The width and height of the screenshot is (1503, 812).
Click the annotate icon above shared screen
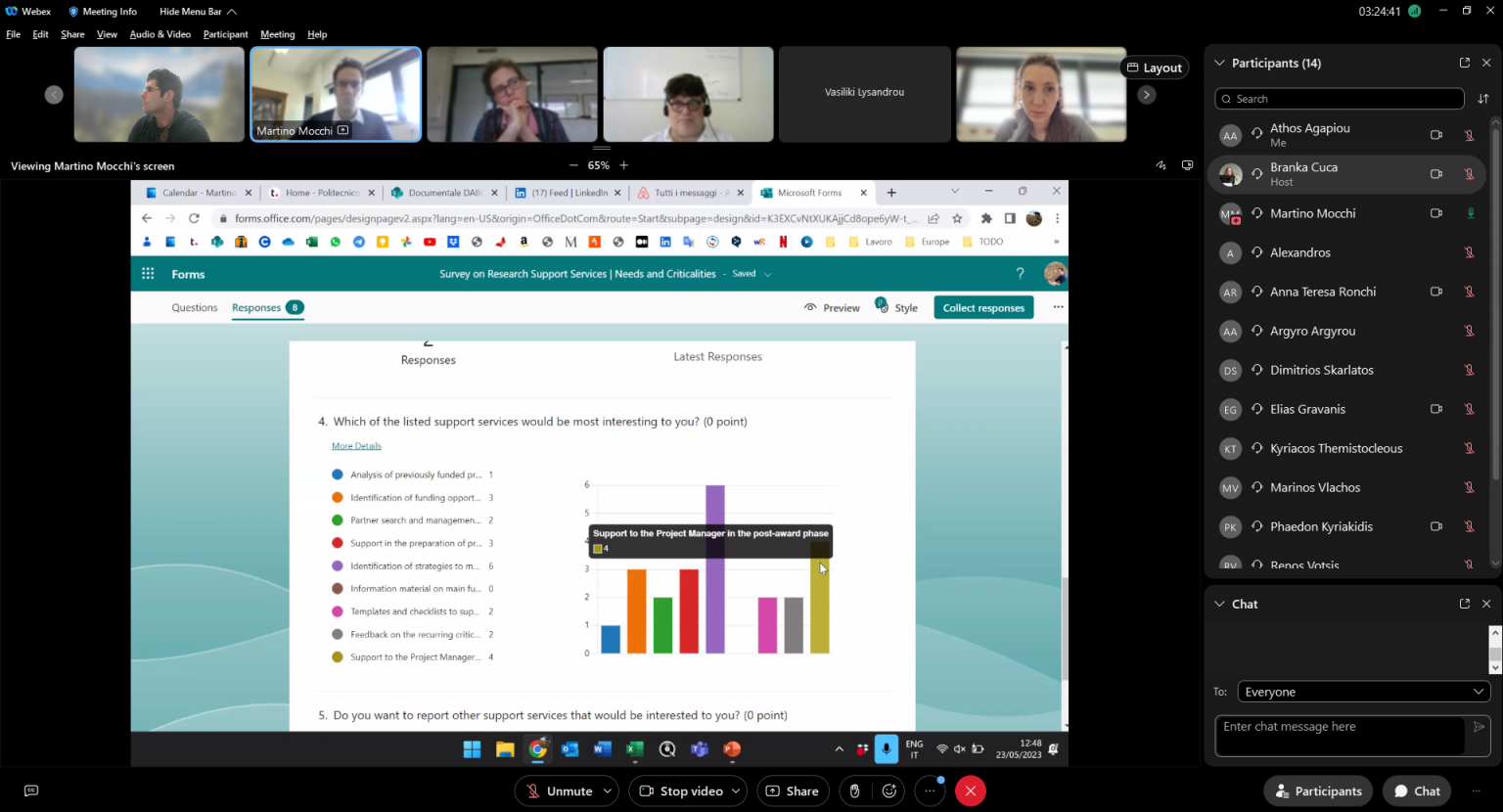point(1161,165)
